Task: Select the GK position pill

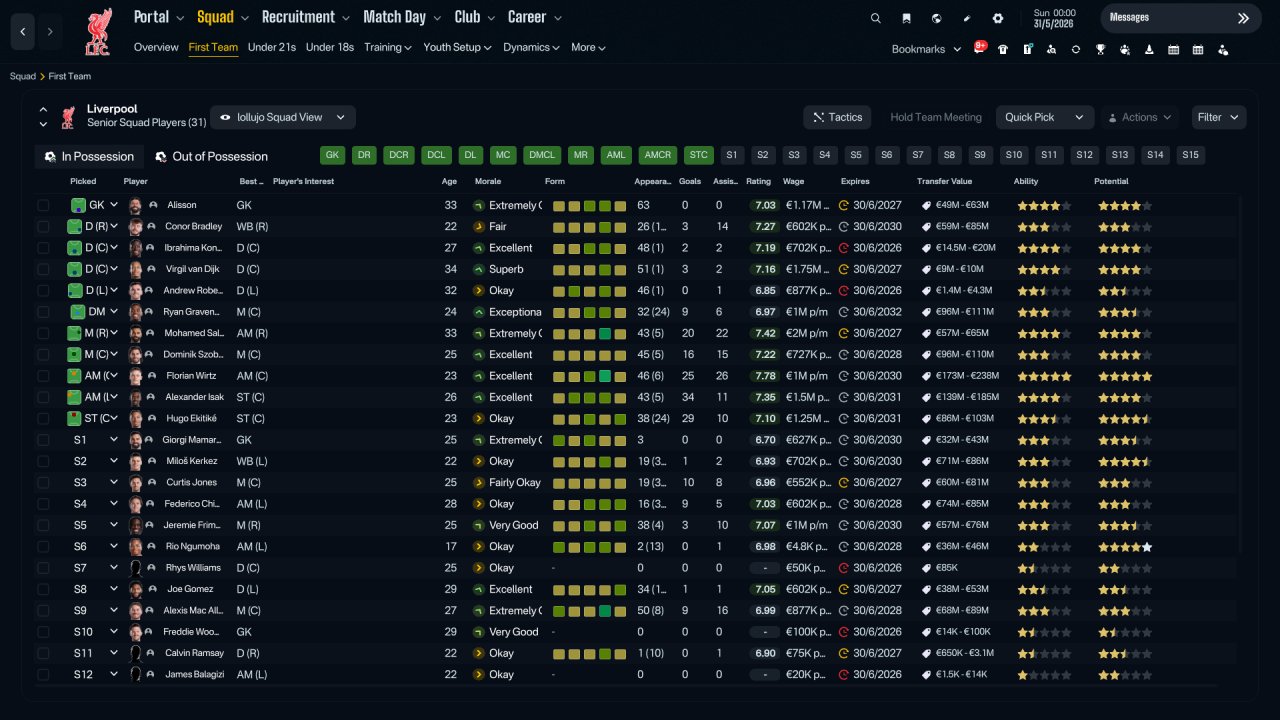Action: coord(333,155)
